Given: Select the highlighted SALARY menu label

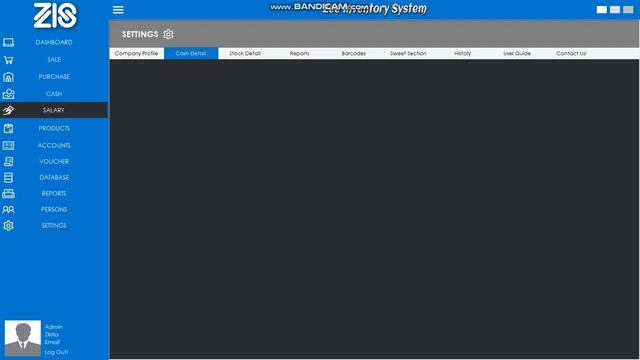Looking at the screenshot, I should (53, 110).
